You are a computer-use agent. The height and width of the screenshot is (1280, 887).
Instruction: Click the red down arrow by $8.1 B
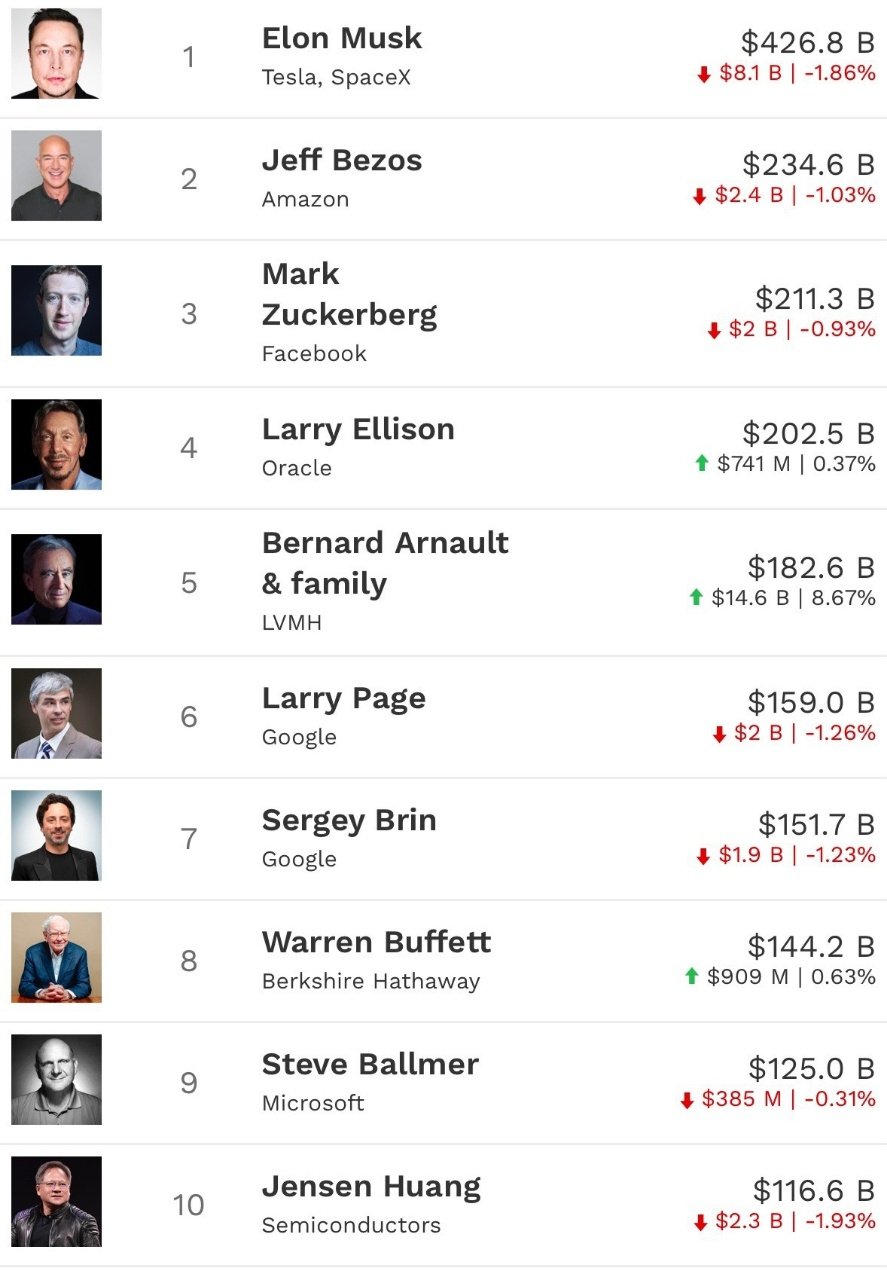(x=704, y=74)
